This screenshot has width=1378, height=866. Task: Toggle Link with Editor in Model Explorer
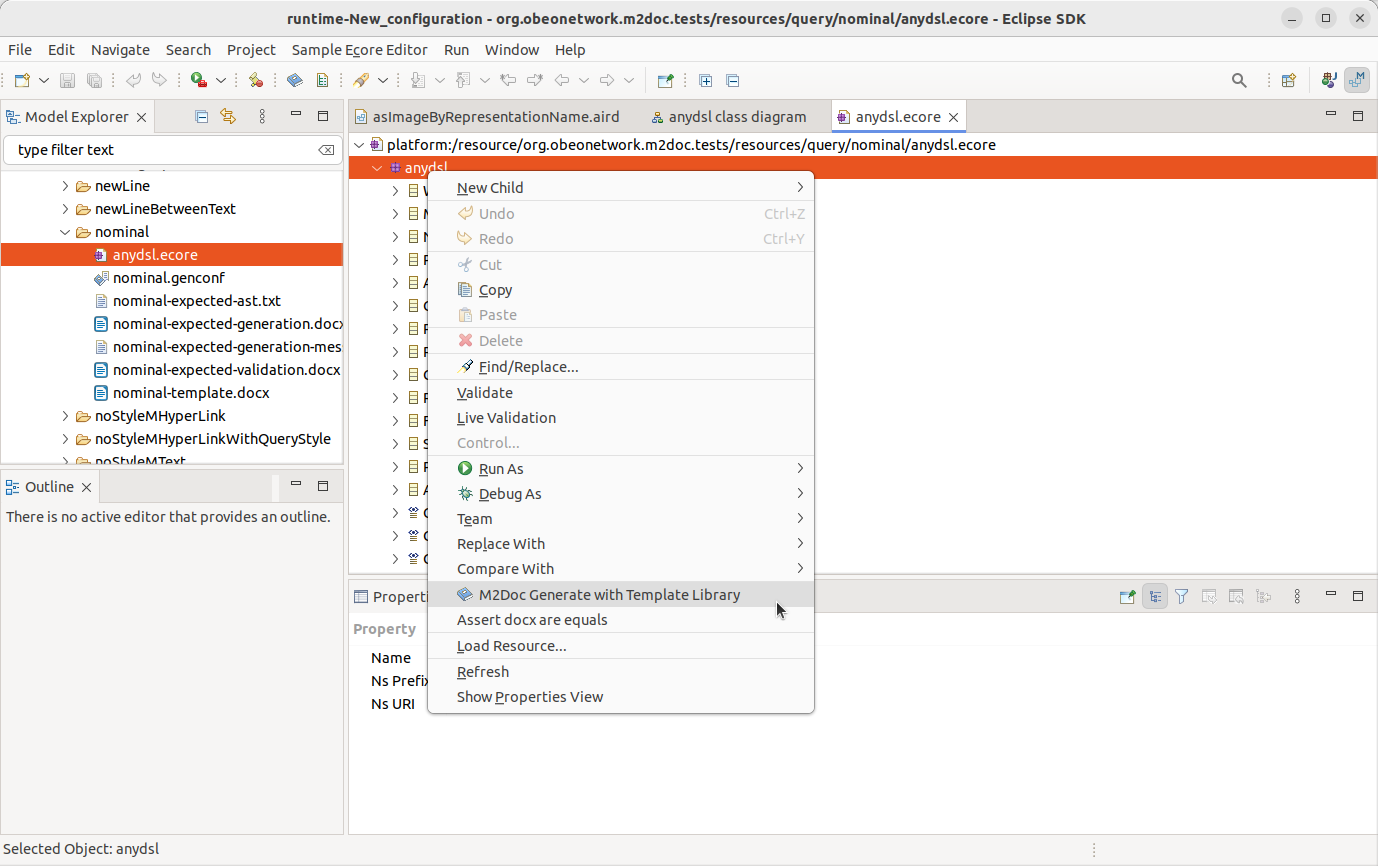tap(228, 116)
